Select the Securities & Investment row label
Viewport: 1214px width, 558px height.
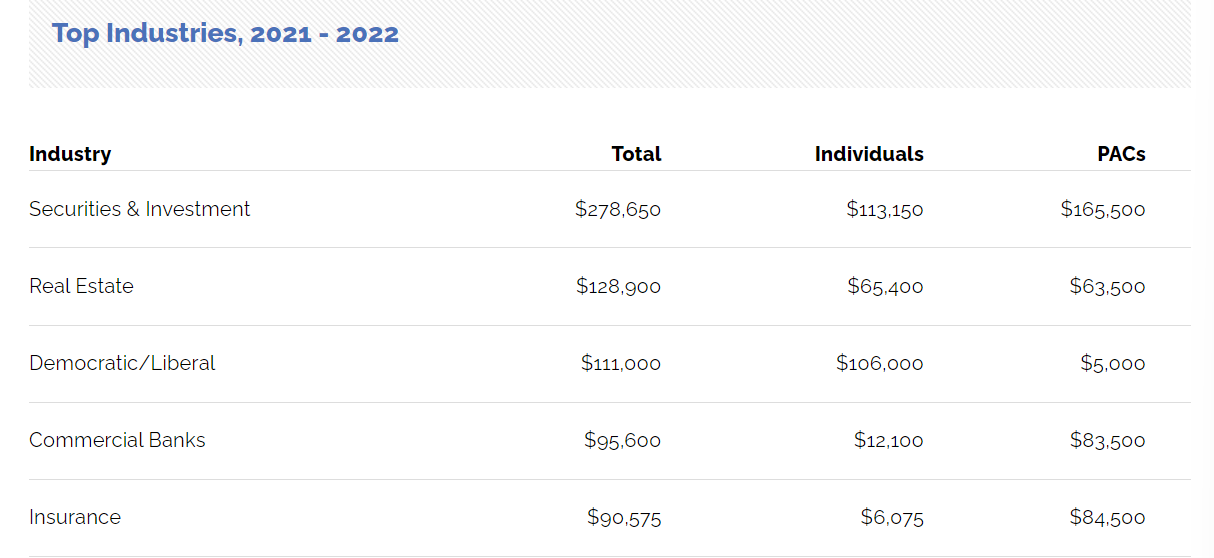pyautogui.click(x=139, y=209)
